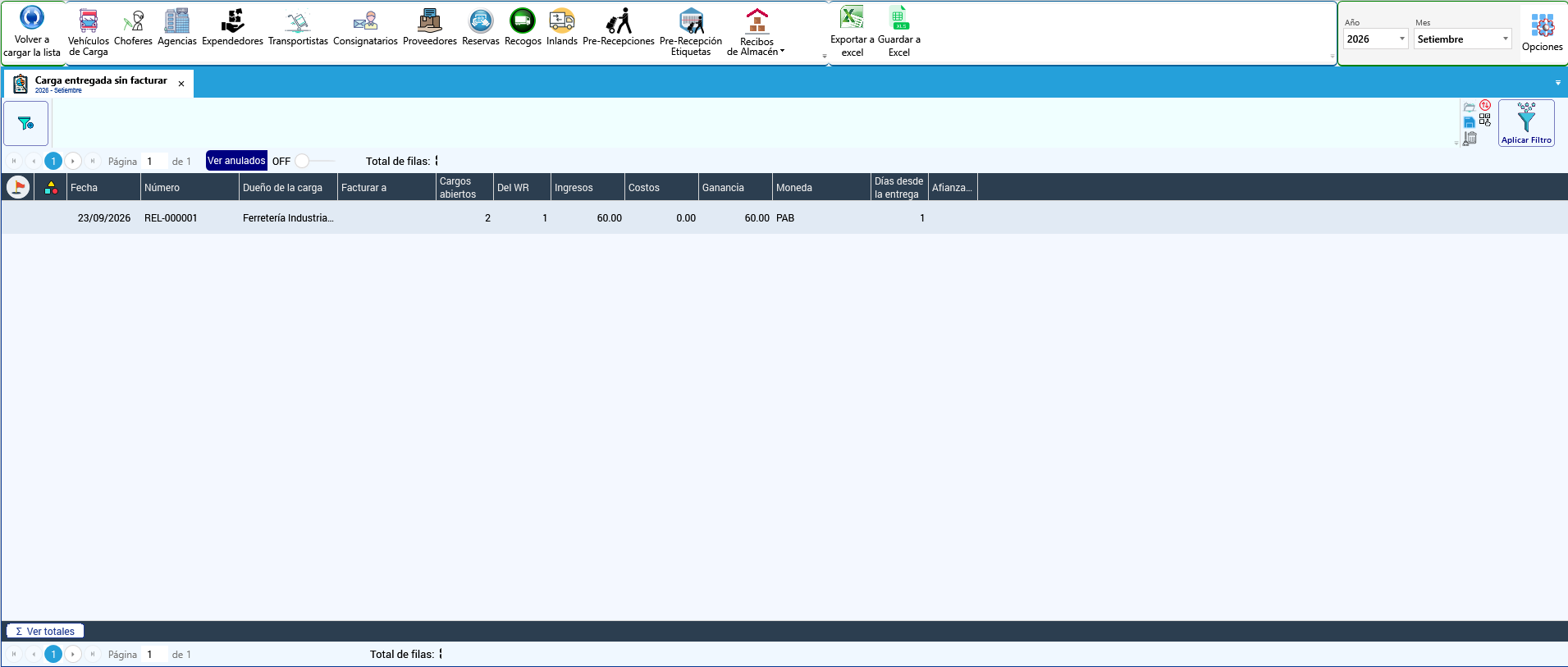Click Ver totales button
Screen dimensions: 1568x667
tap(45, 631)
